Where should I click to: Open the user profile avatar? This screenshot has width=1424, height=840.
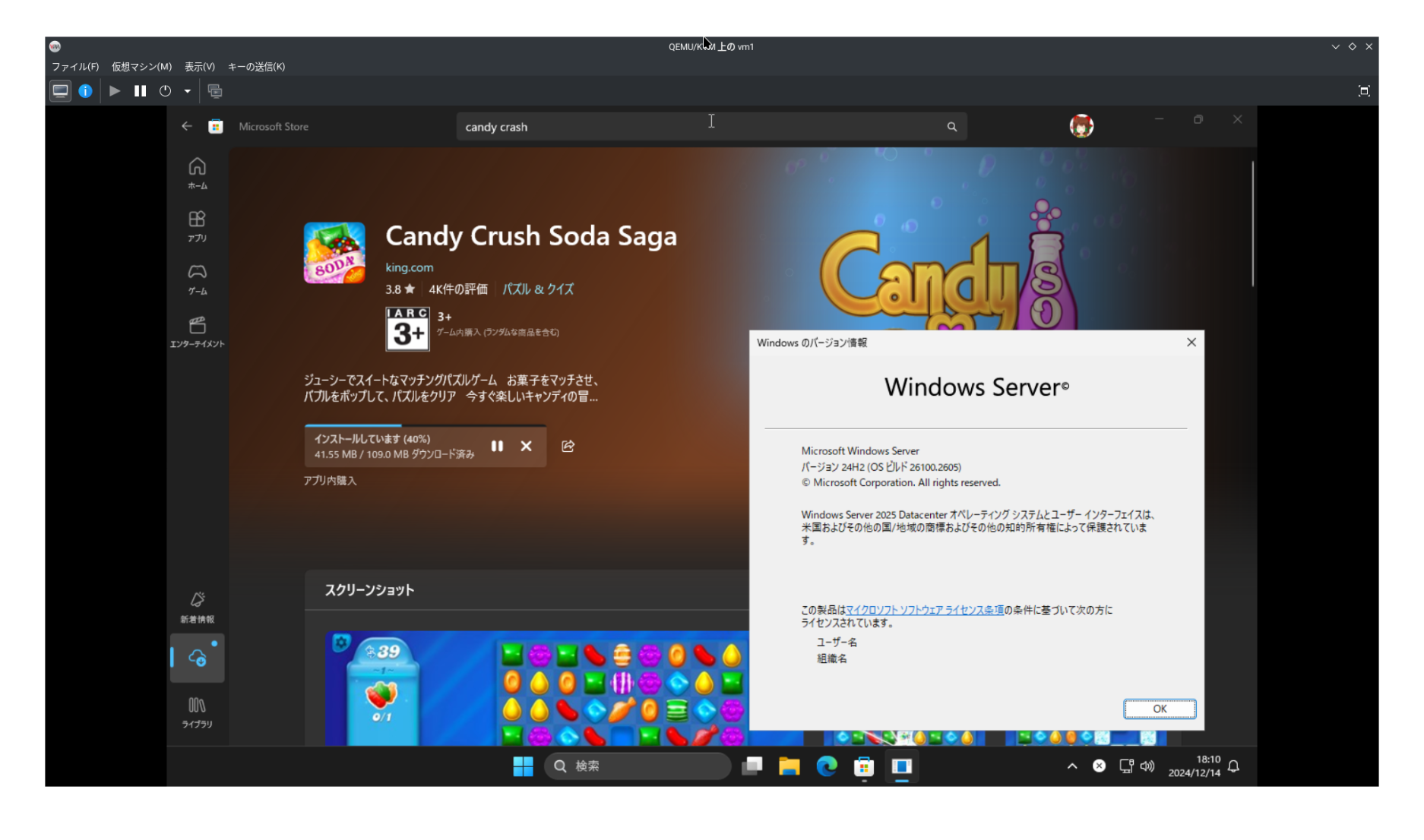[x=1081, y=126]
